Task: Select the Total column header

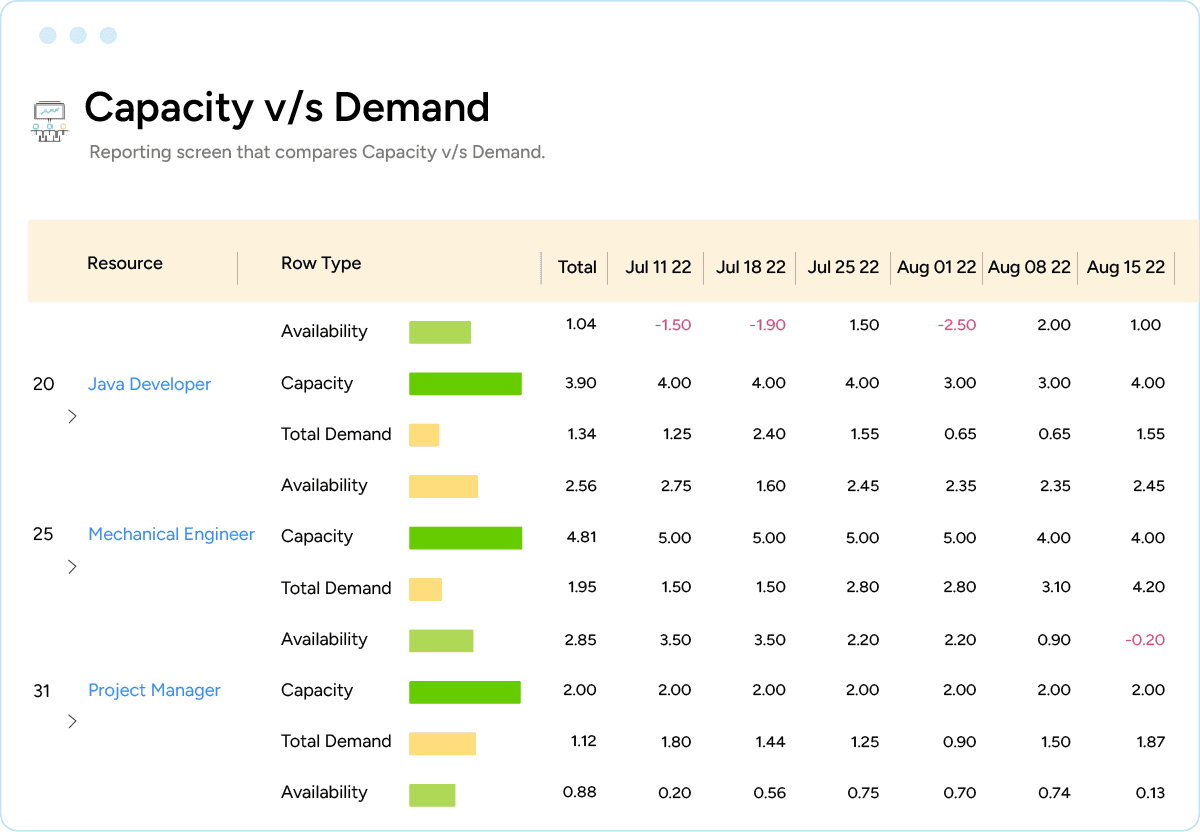Action: tap(577, 267)
